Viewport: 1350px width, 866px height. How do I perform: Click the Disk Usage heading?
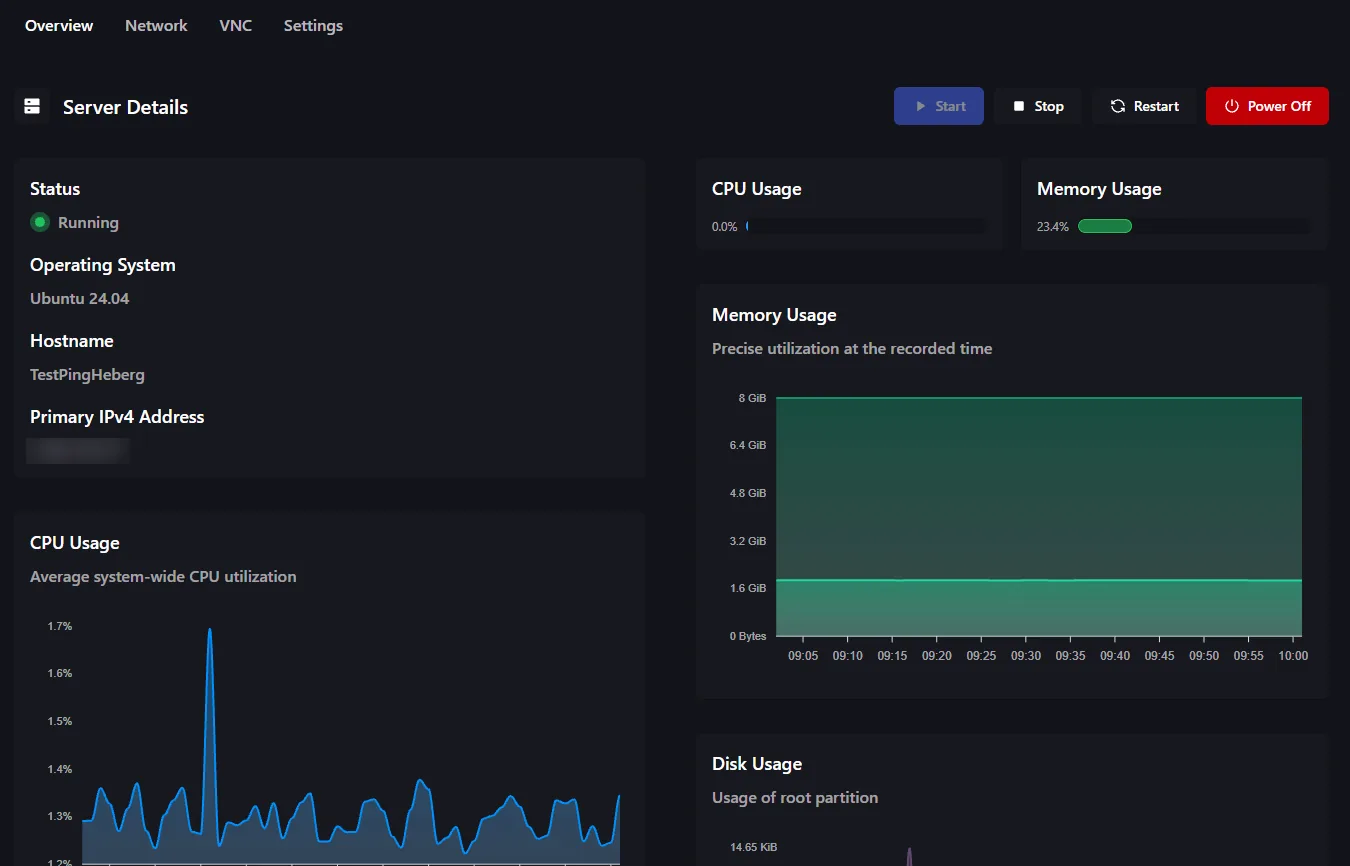757,764
